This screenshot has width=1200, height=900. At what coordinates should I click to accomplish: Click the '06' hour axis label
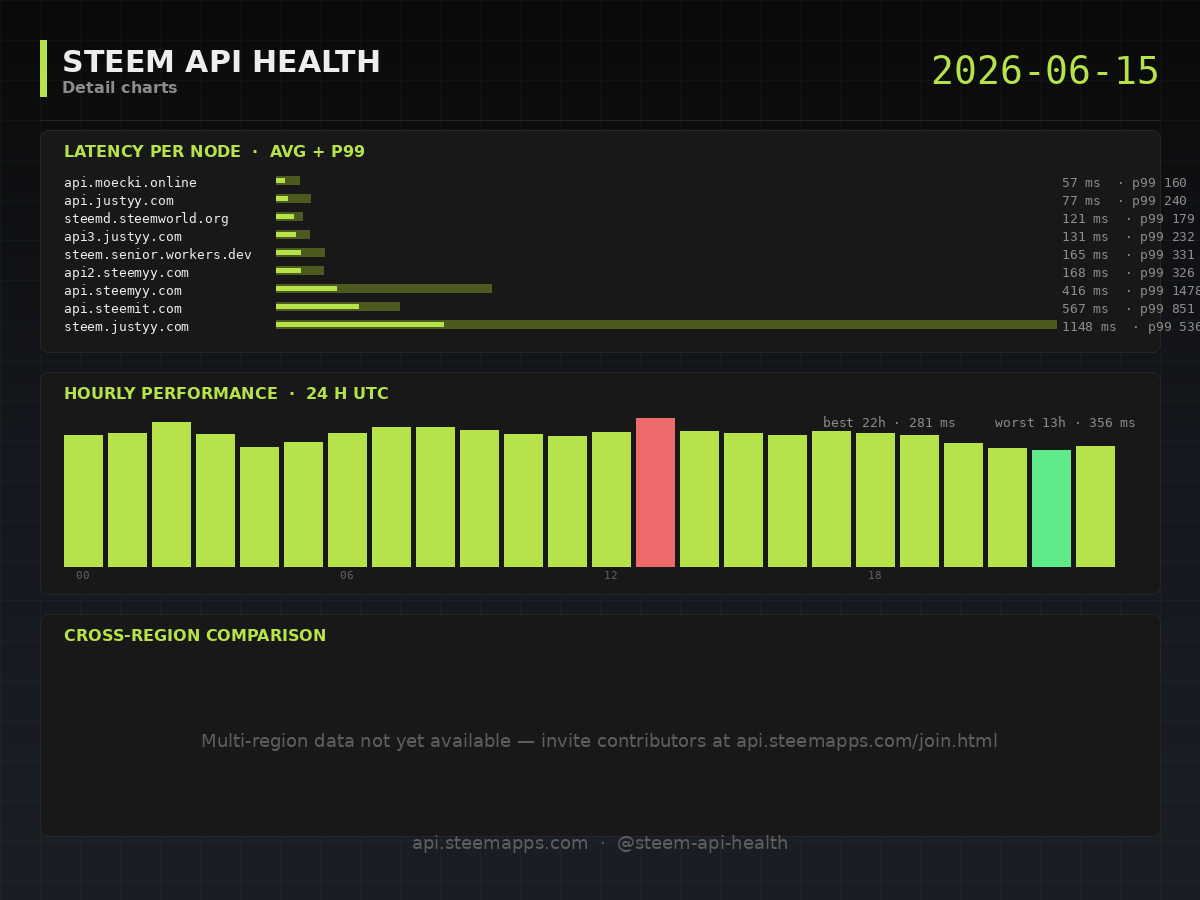[347, 576]
